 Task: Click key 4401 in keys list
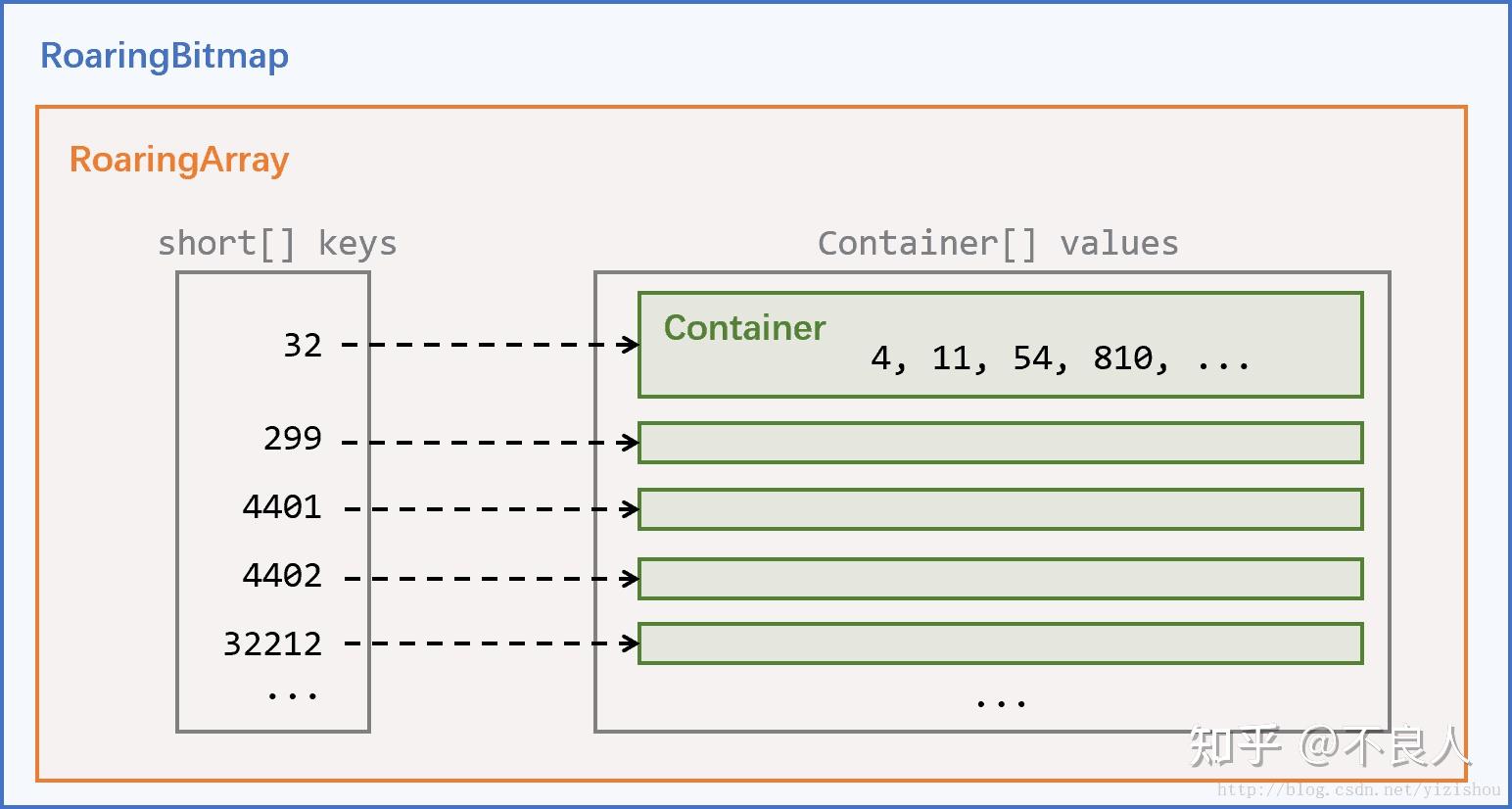point(282,506)
